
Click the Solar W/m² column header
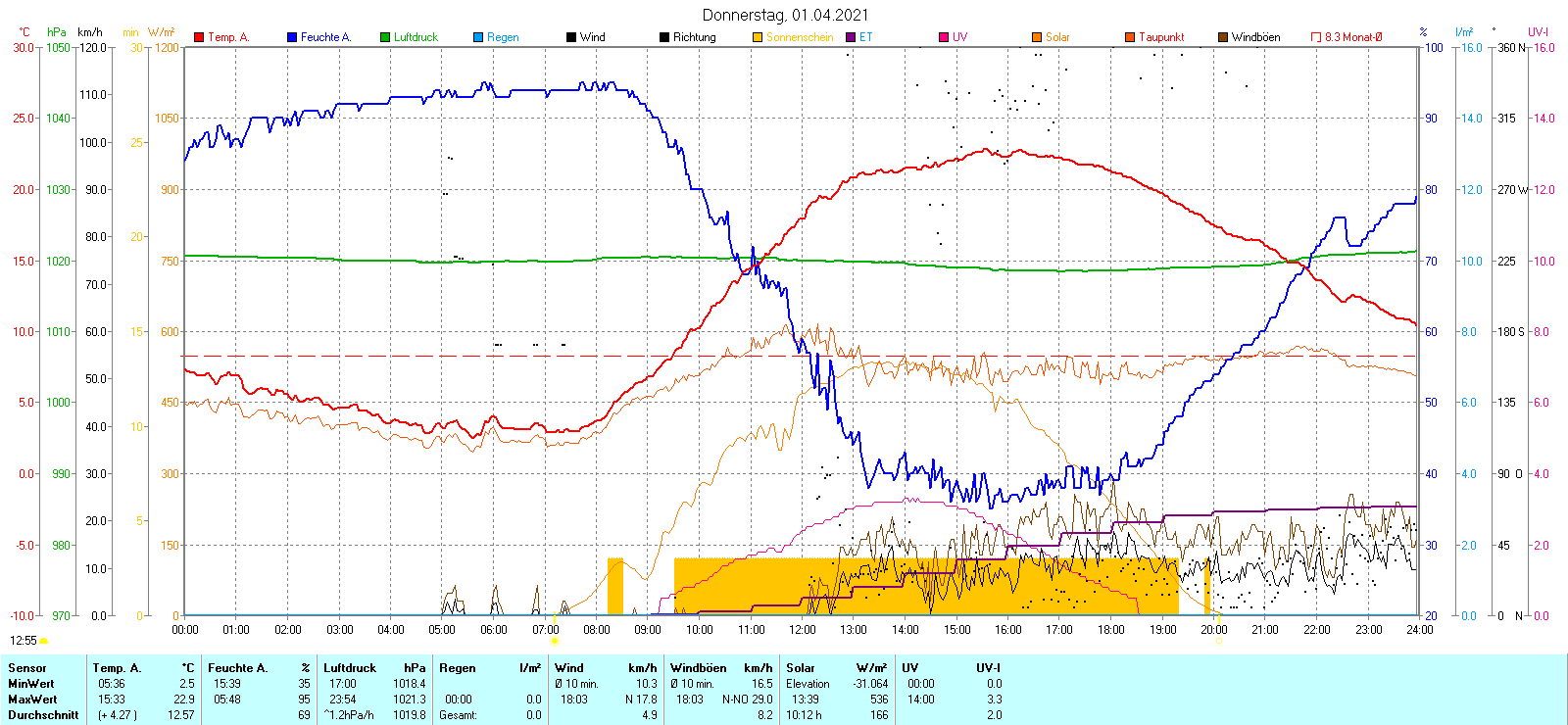click(837, 668)
